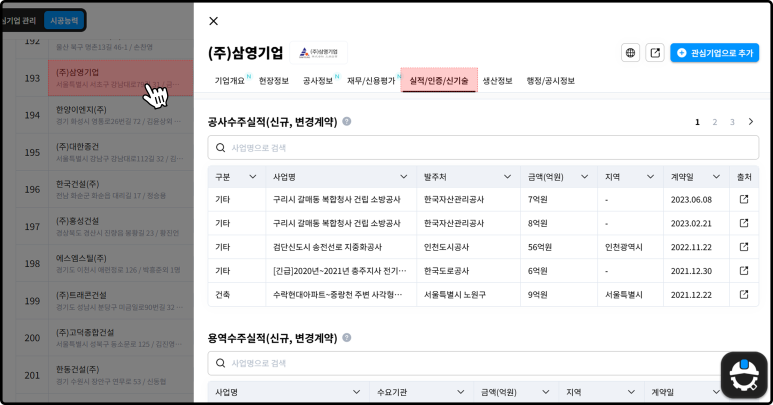Click the [긴급]2020년~2021년 충주지사 project cell

(x=340, y=271)
